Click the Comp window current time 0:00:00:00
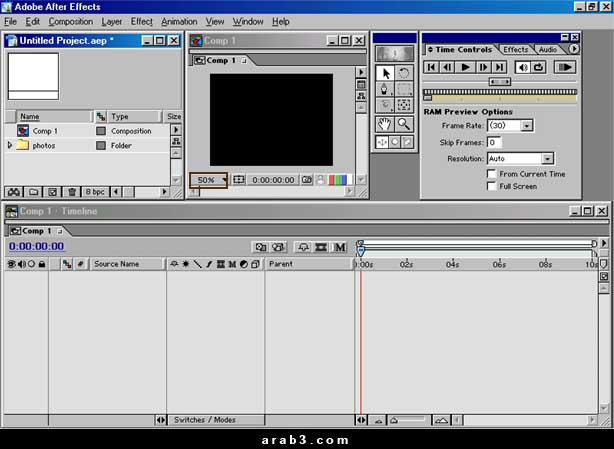 click(x=273, y=180)
